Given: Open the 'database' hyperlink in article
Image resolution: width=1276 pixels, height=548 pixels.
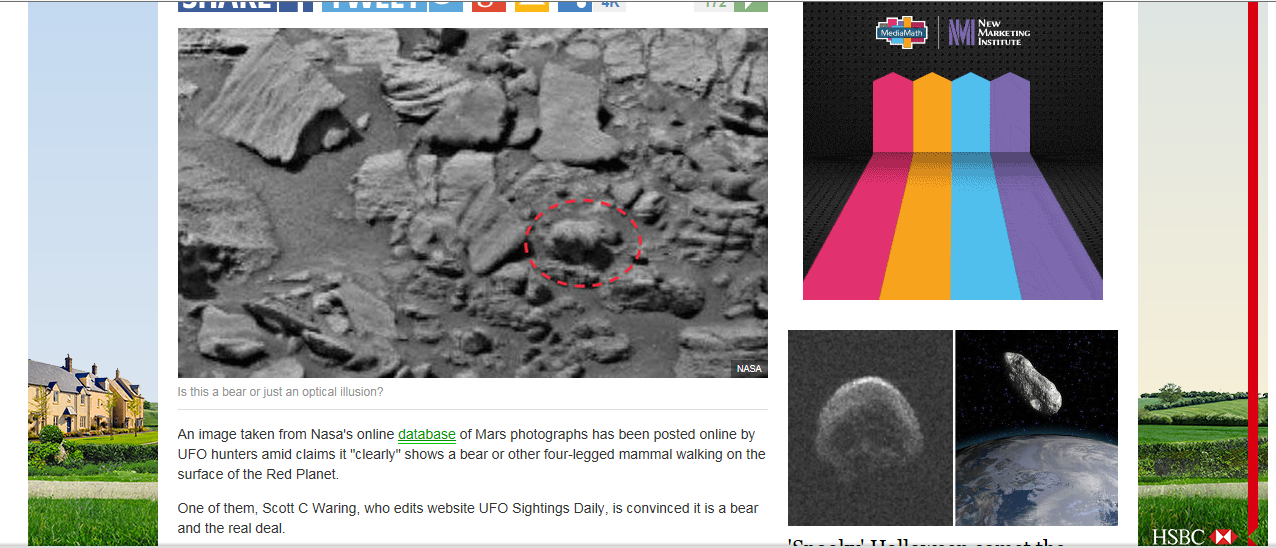Looking at the screenshot, I should coord(427,435).
